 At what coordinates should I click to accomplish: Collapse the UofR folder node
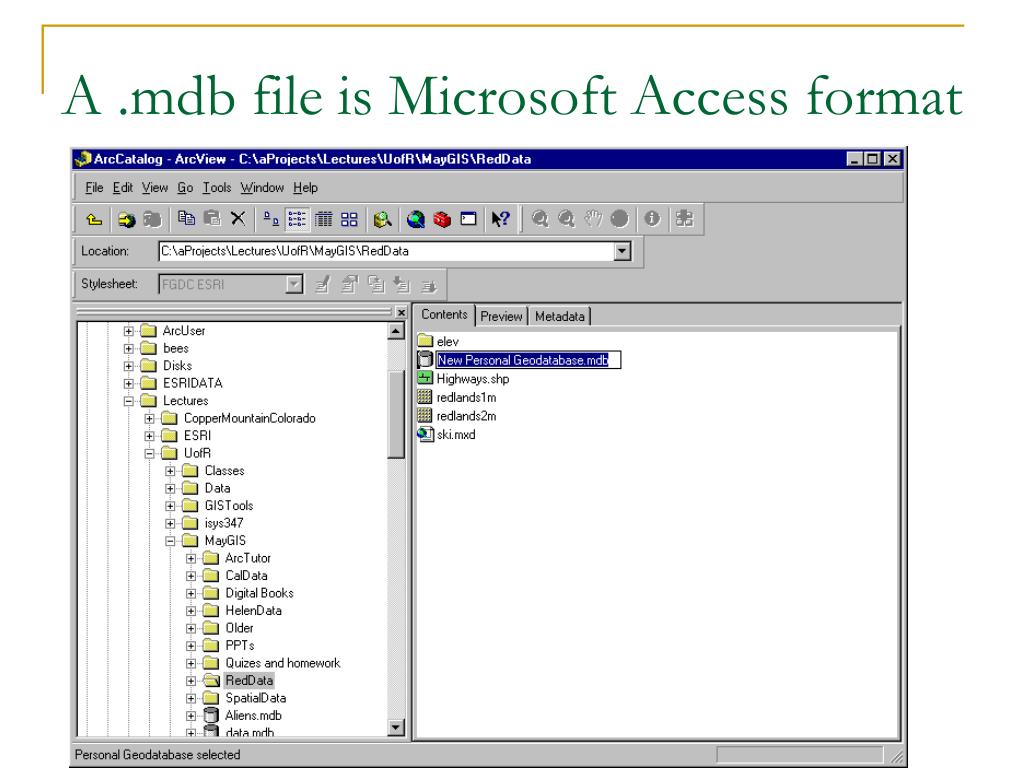(150, 453)
